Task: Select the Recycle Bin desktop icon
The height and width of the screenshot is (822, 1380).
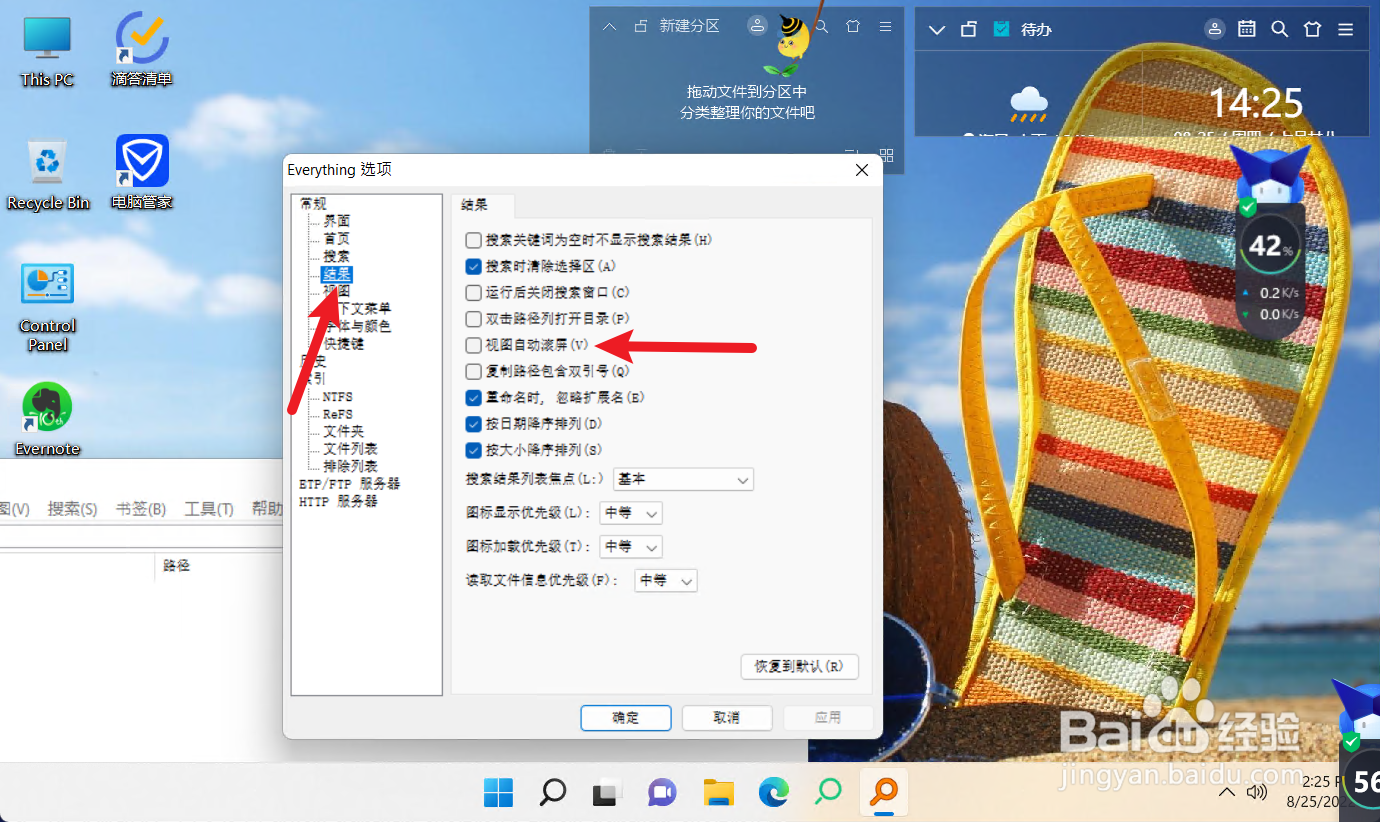Action: pos(47,174)
